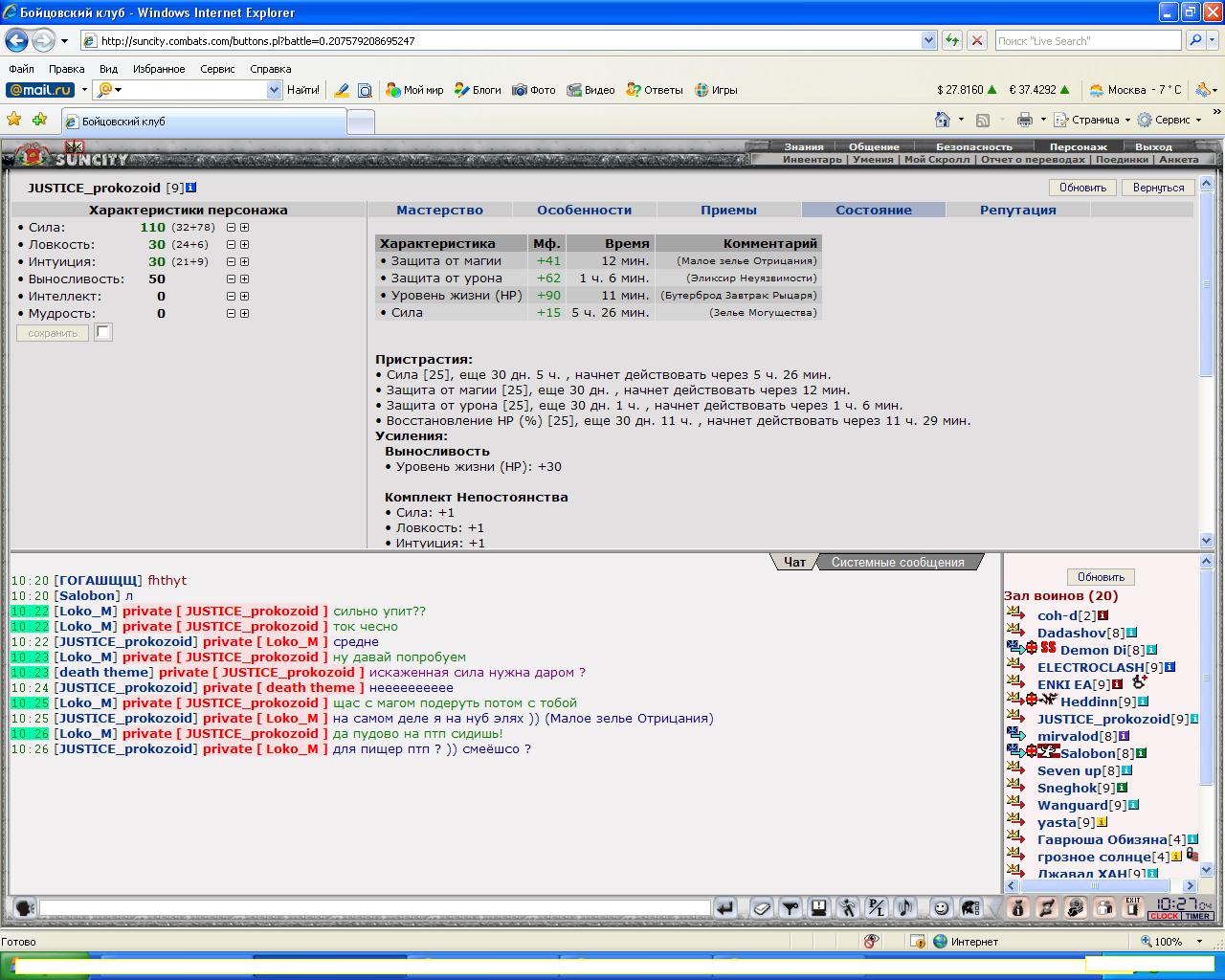The height and width of the screenshot is (980, 1225).
Task: Open the Системные сообщения chat tab
Action: [898, 562]
